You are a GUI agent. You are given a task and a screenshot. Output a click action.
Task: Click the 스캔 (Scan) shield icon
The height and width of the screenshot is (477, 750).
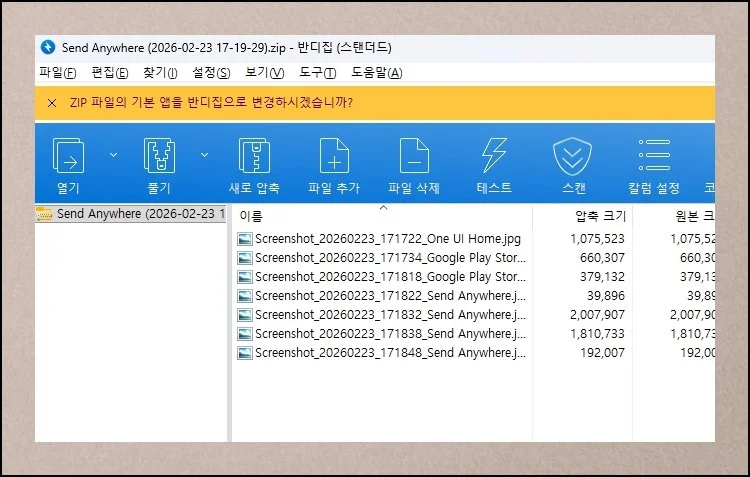(x=574, y=157)
